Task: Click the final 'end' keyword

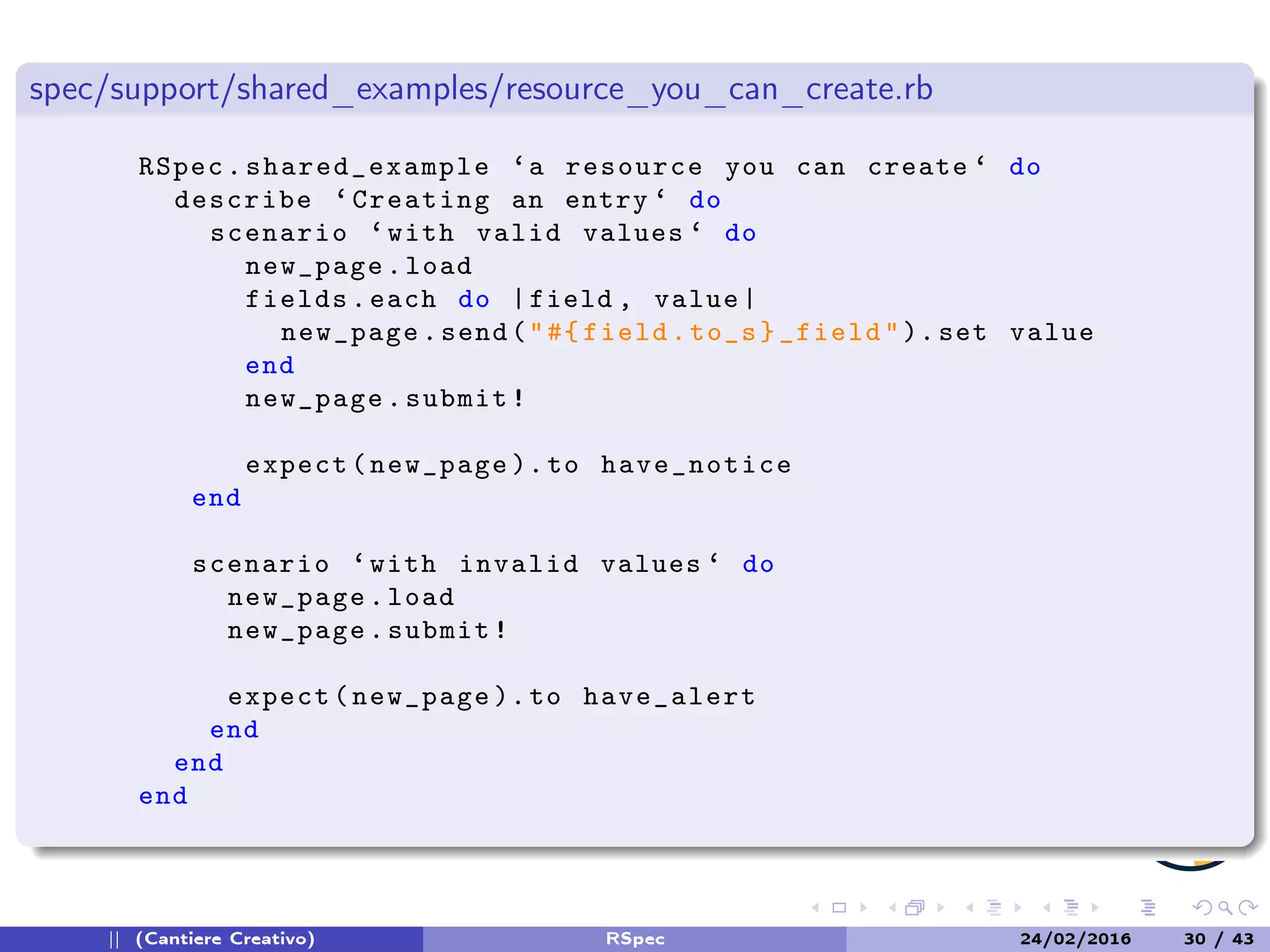Action: tap(163, 796)
